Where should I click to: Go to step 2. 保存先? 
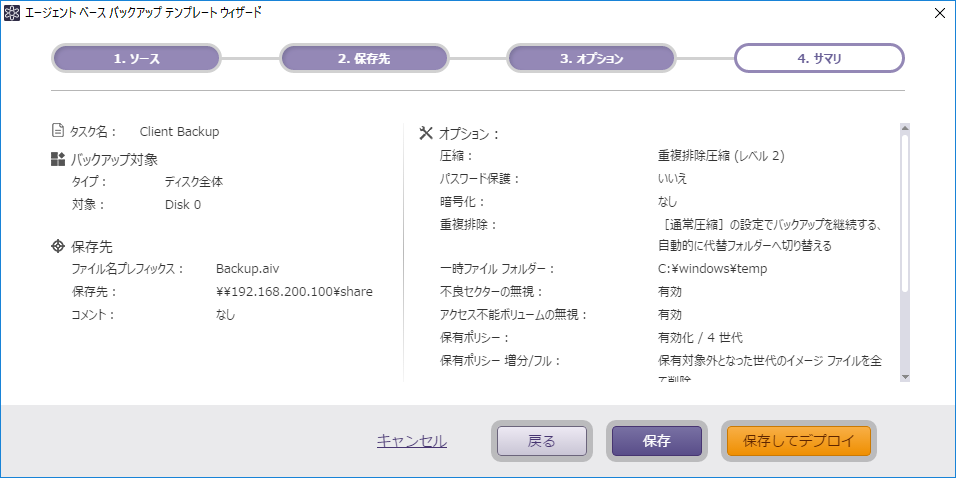coord(364,58)
